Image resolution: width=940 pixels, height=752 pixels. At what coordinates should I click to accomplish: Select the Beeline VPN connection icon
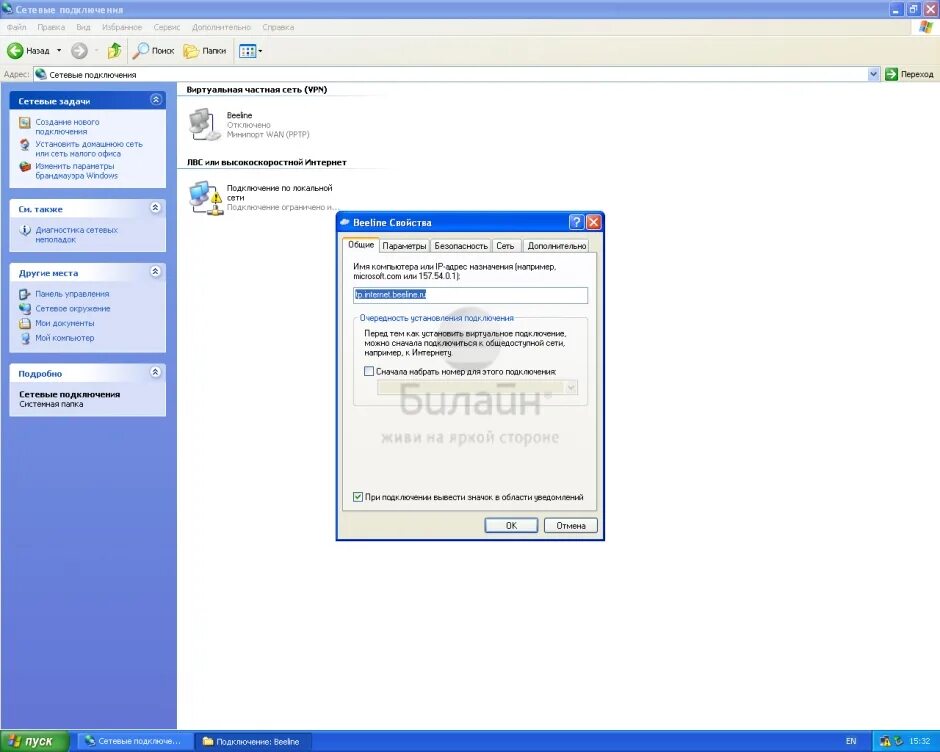[x=204, y=124]
